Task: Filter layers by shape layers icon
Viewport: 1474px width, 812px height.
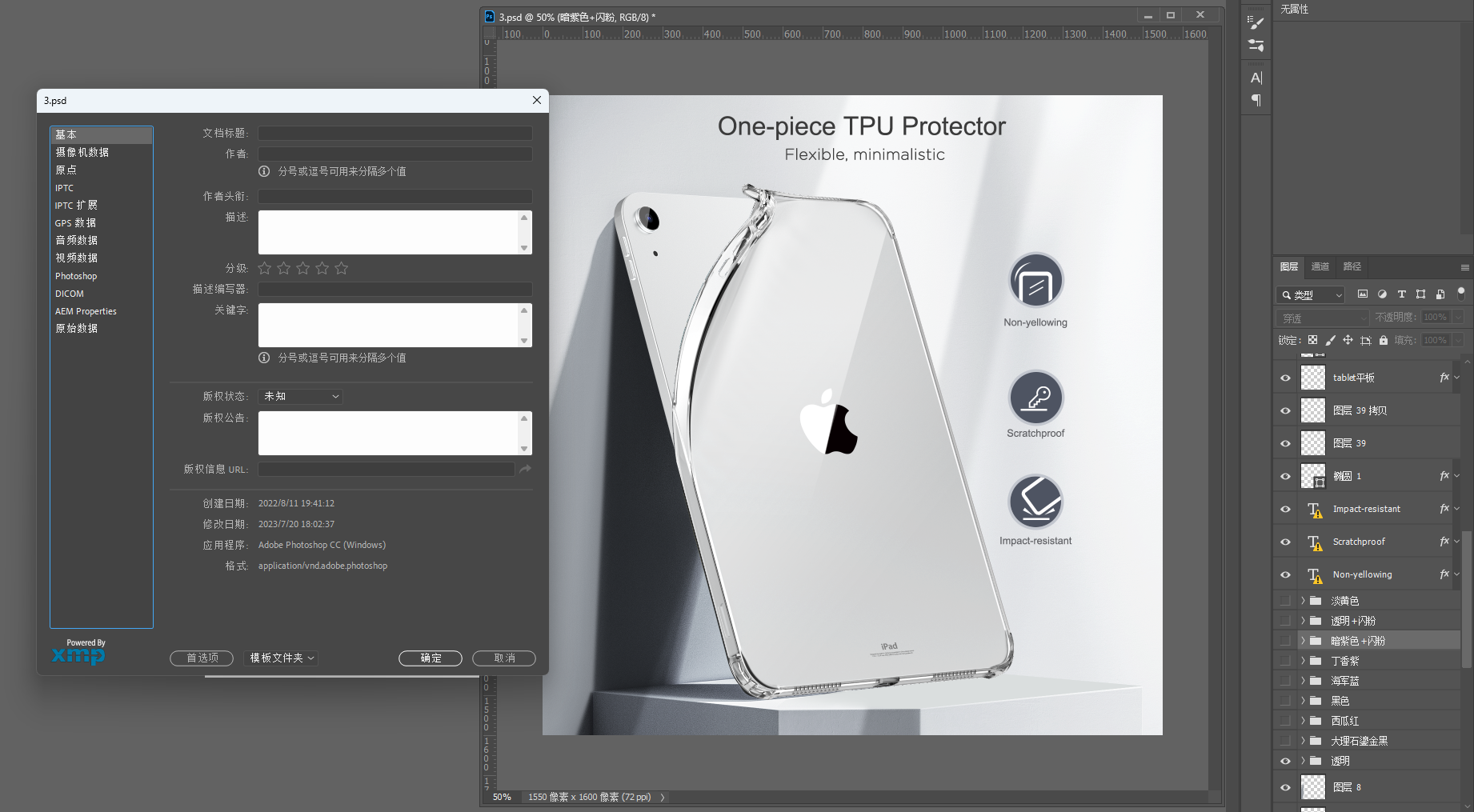Action: click(1420, 294)
